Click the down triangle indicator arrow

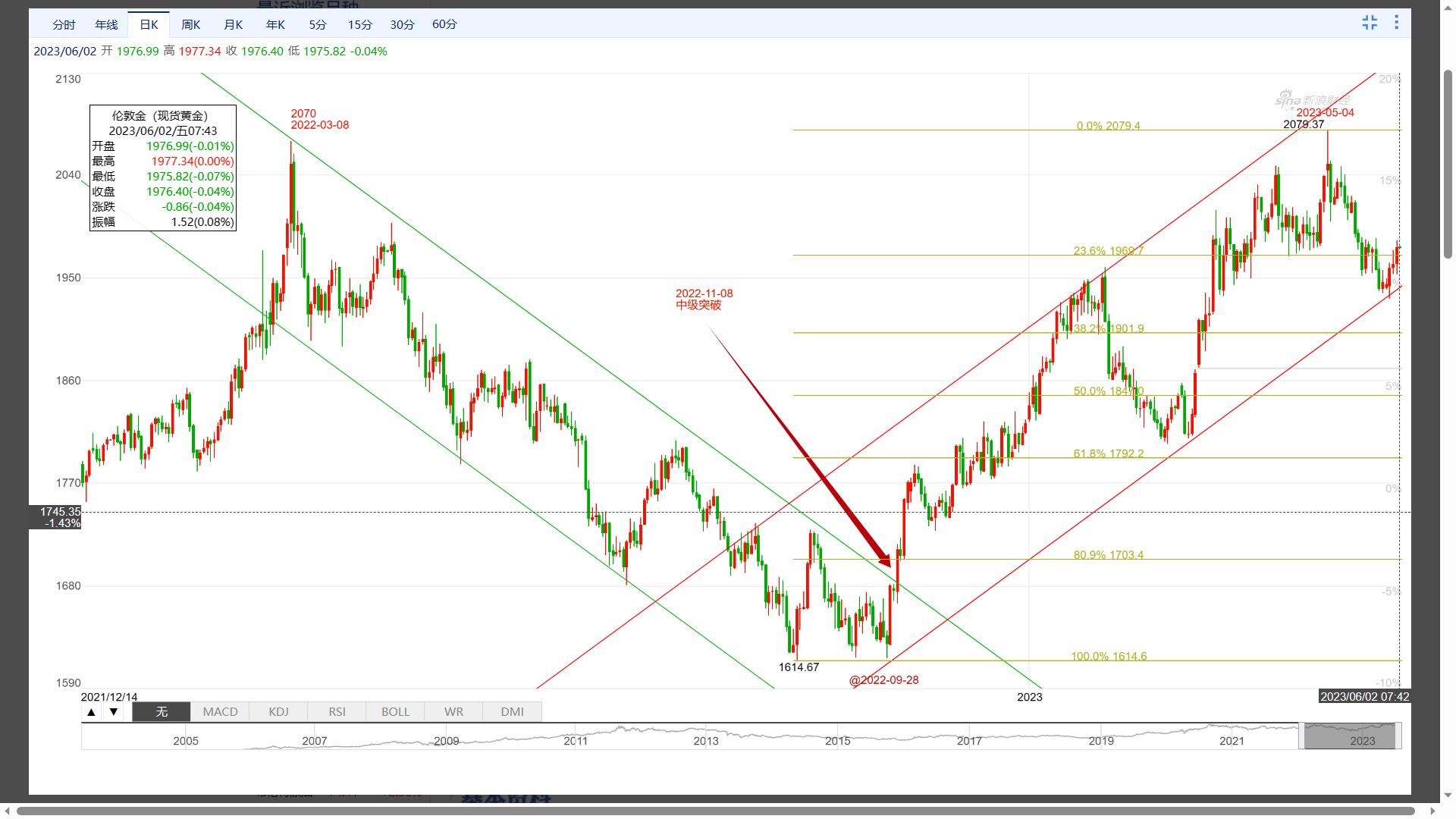tap(114, 712)
